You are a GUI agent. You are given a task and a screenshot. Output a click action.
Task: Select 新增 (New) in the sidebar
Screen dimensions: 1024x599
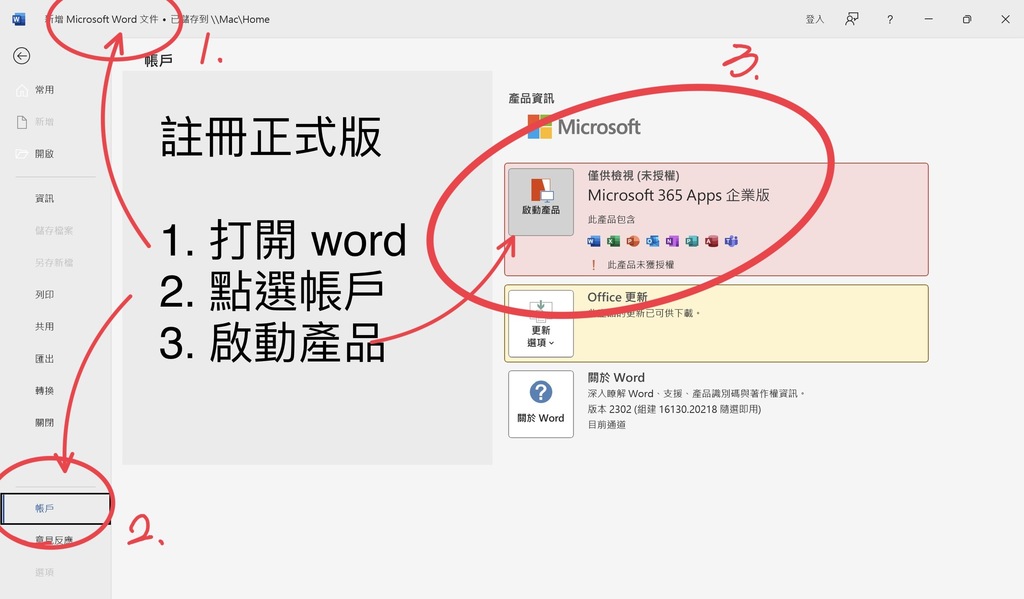(x=44, y=121)
